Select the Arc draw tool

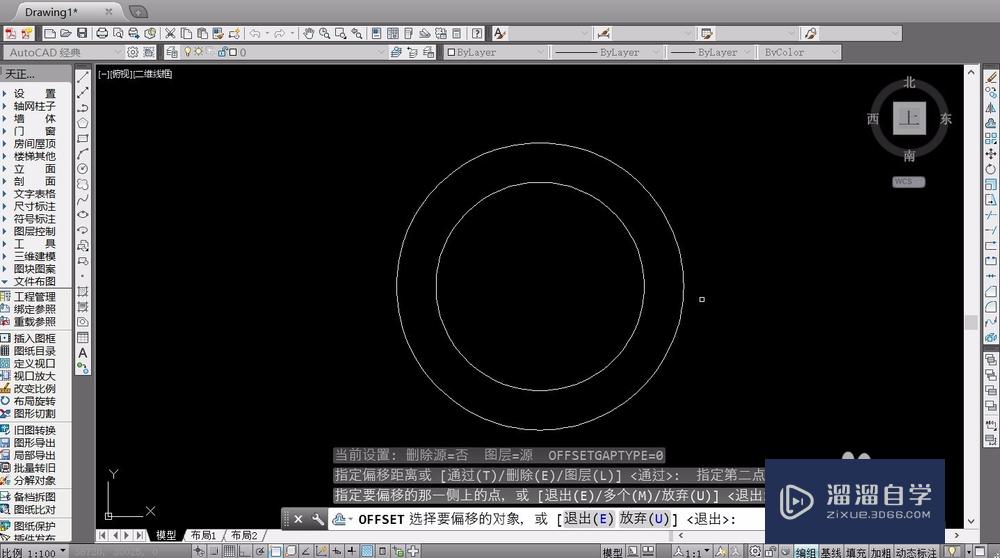click(83, 154)
